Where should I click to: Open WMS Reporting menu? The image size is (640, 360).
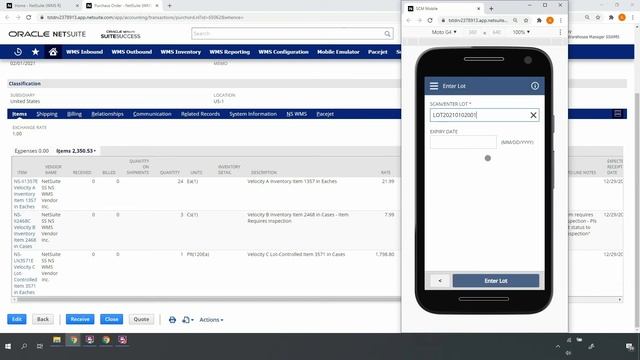coord(229,52)
